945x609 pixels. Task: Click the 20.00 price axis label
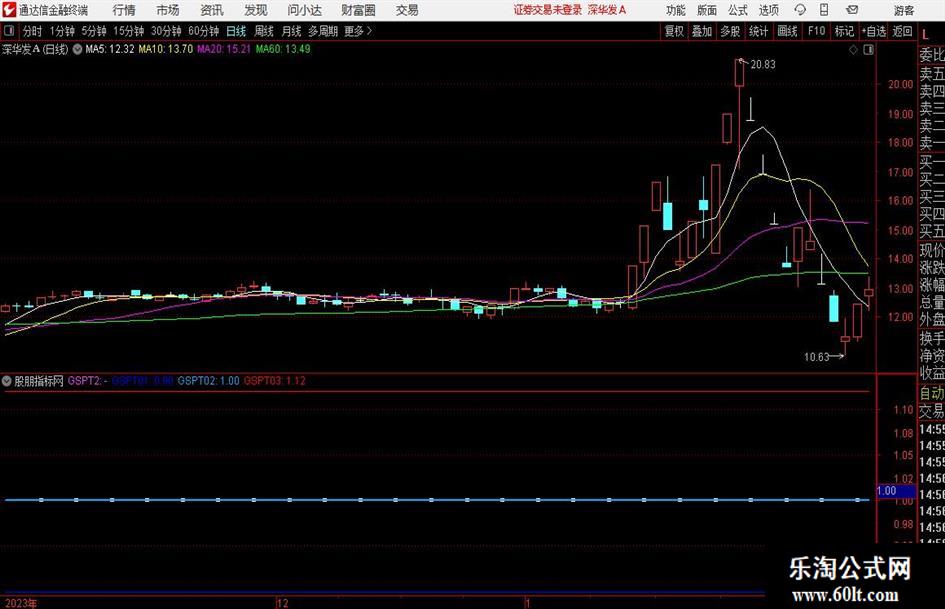pyautogui.click(x=901, y=84)
